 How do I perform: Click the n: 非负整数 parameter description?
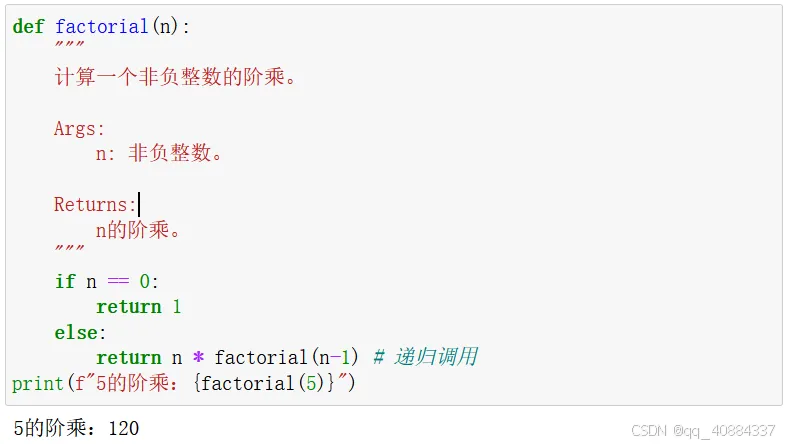coord(158,153)
